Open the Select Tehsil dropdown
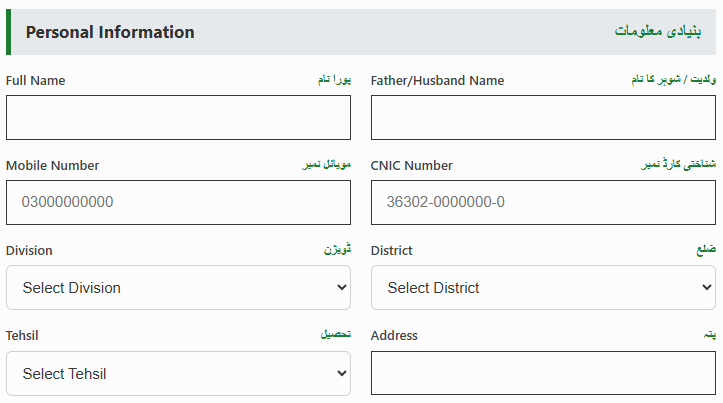Screen dimensions: 723x403 (x=178, y=374)
